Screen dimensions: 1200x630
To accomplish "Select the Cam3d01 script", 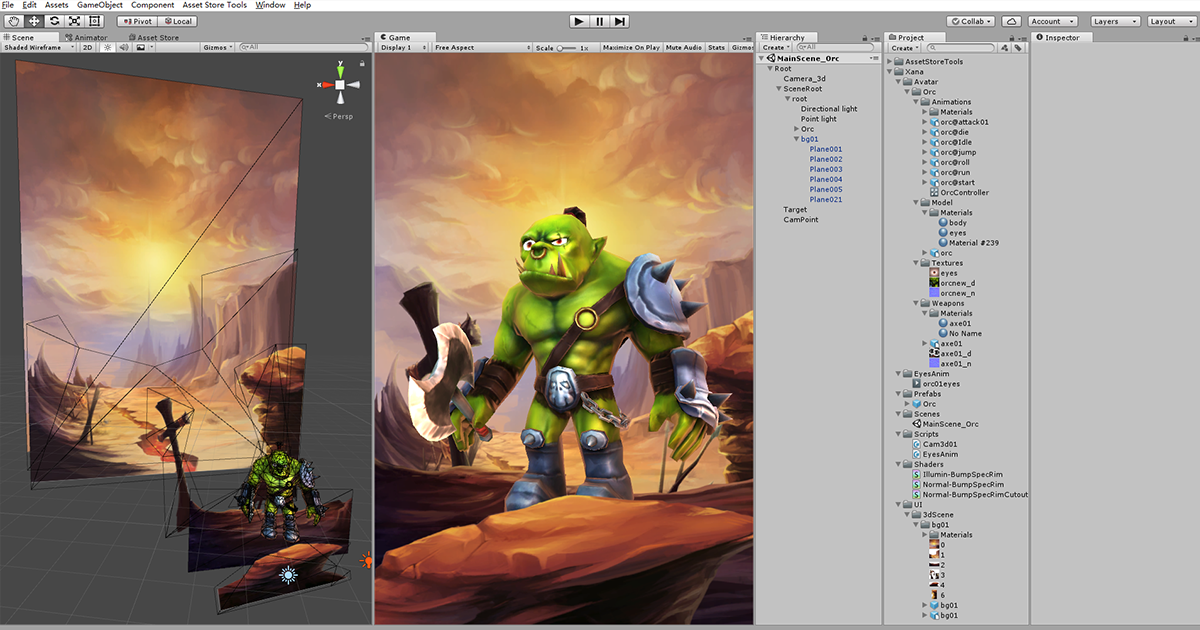I will point(933,444).
